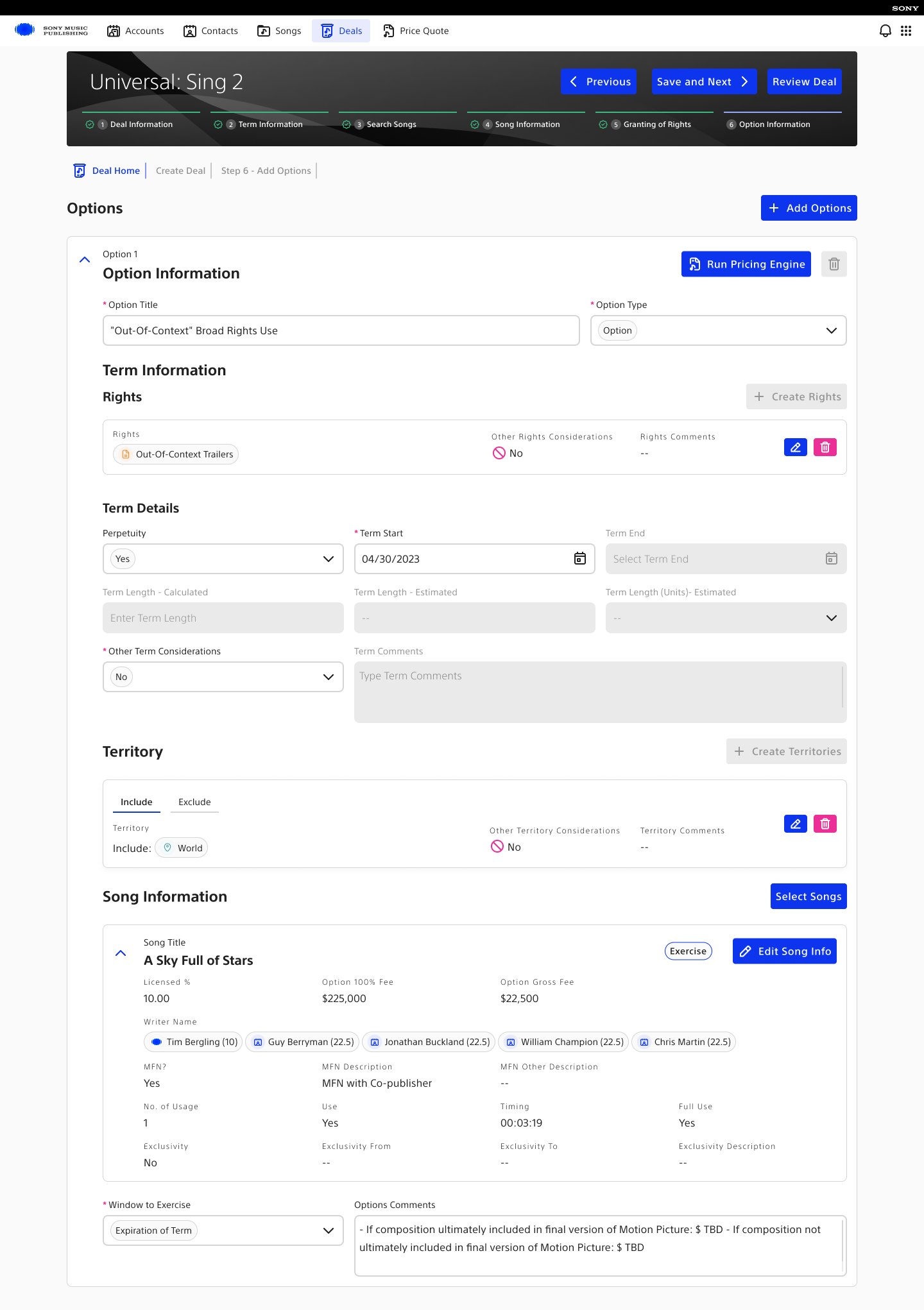
Task: Click the Jonathan Buckland writer chip
Action: (429, 1042)
